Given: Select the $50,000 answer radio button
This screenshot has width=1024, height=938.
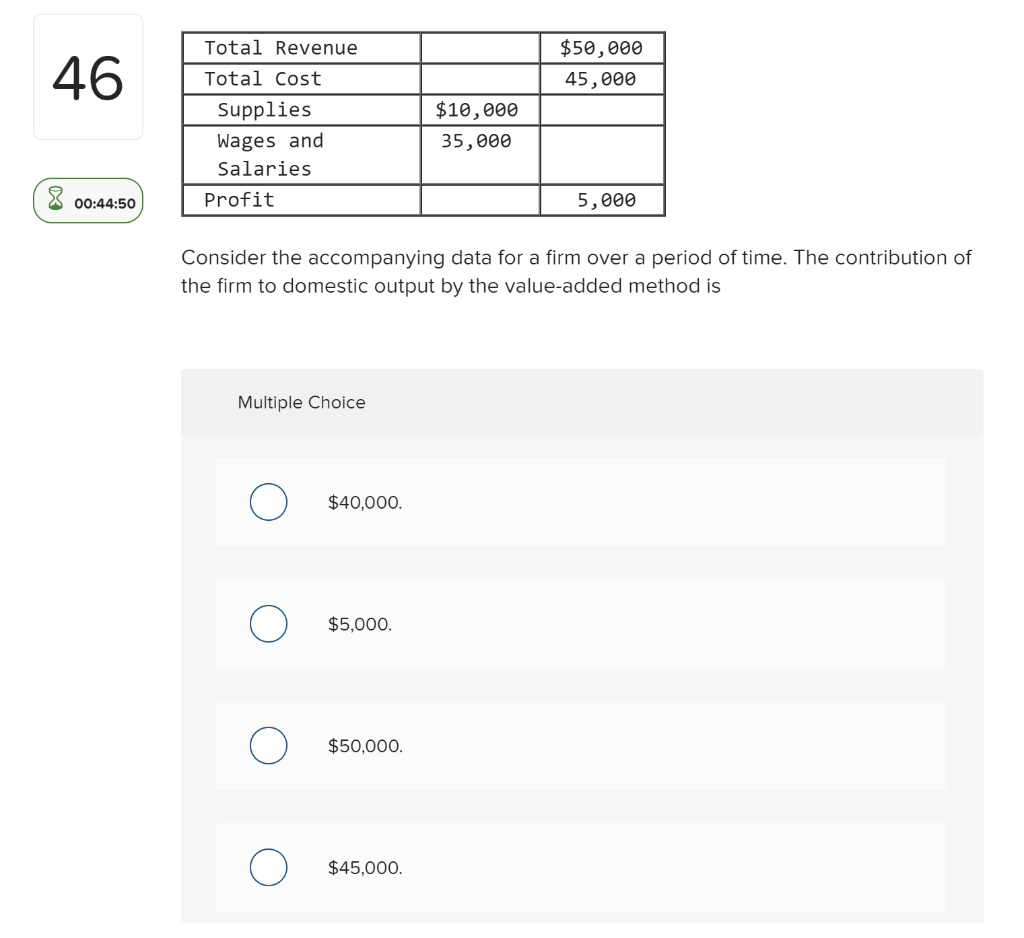Looking at the screenshot, I should (268, 745).
